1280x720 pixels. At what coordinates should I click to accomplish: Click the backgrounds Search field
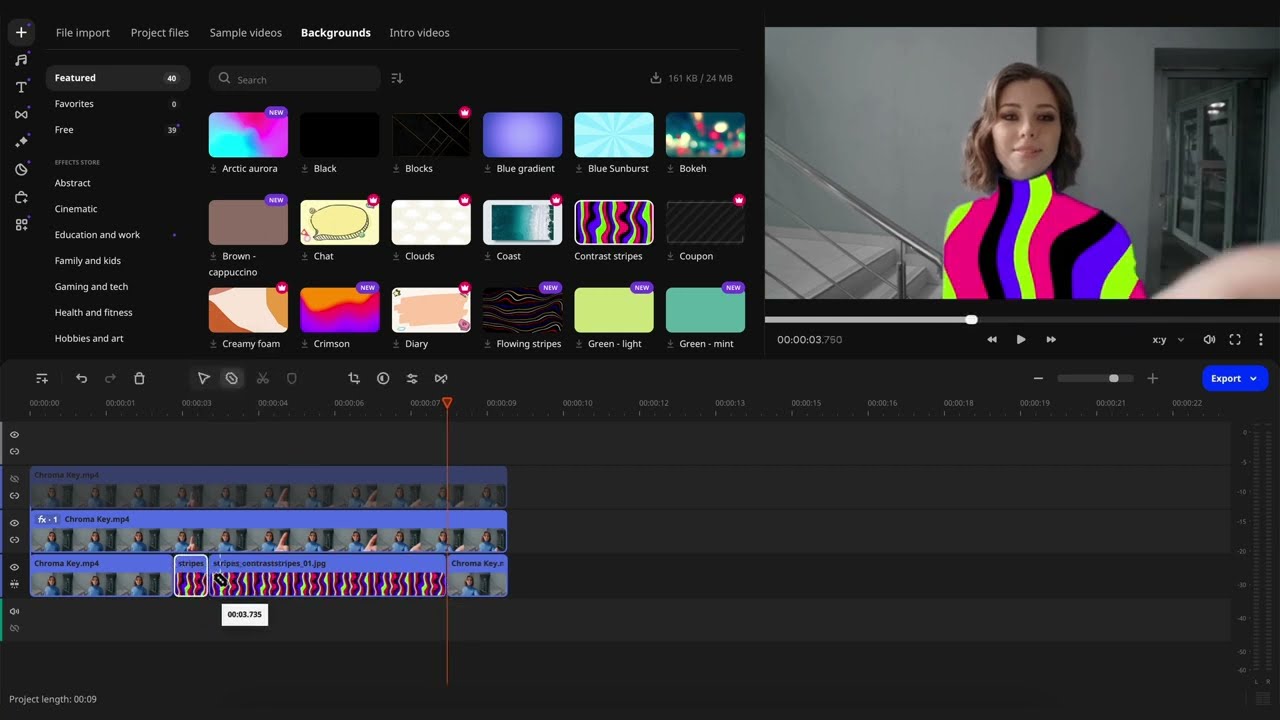[295, 79]
